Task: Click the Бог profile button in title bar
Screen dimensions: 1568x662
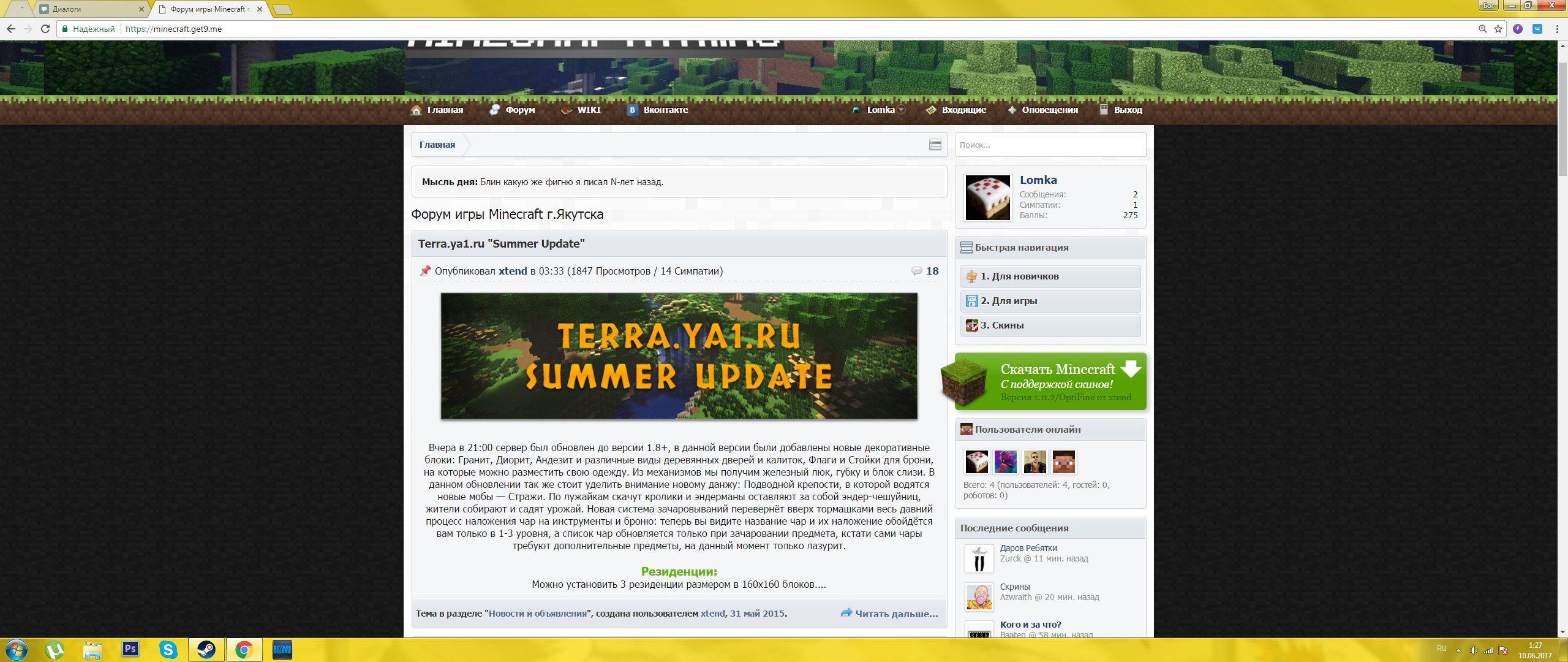Action: coord(1488,6)
